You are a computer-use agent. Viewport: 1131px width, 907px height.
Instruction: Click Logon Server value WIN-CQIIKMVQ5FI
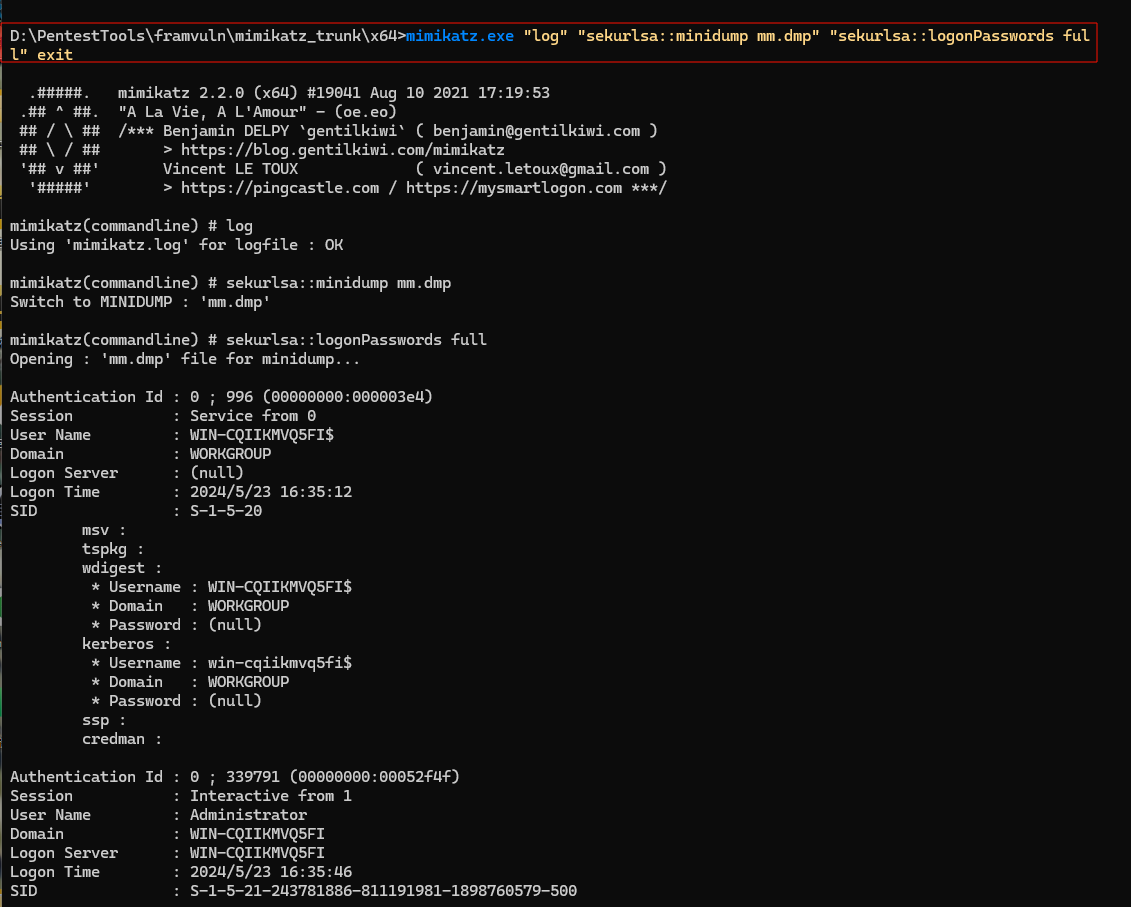point(257,853)
